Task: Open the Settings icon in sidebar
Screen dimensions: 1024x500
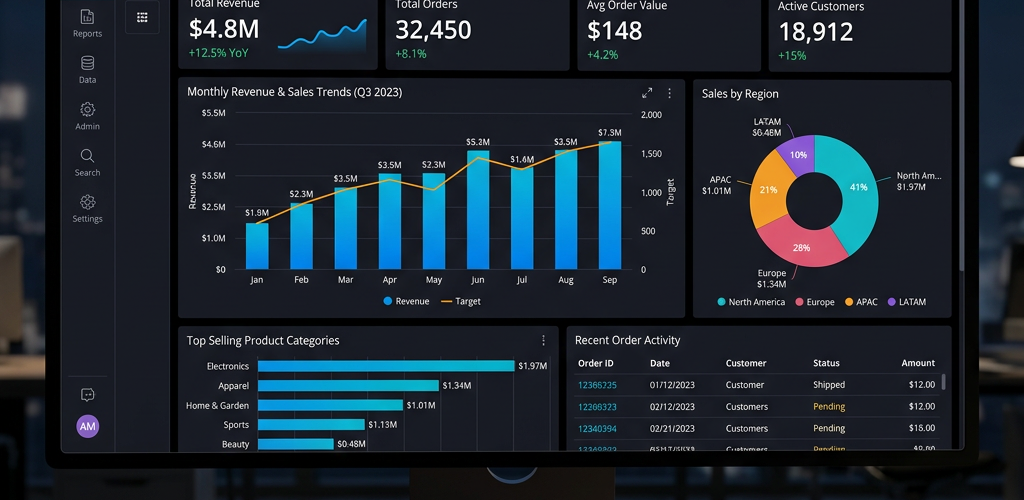Action: point(88,202)
